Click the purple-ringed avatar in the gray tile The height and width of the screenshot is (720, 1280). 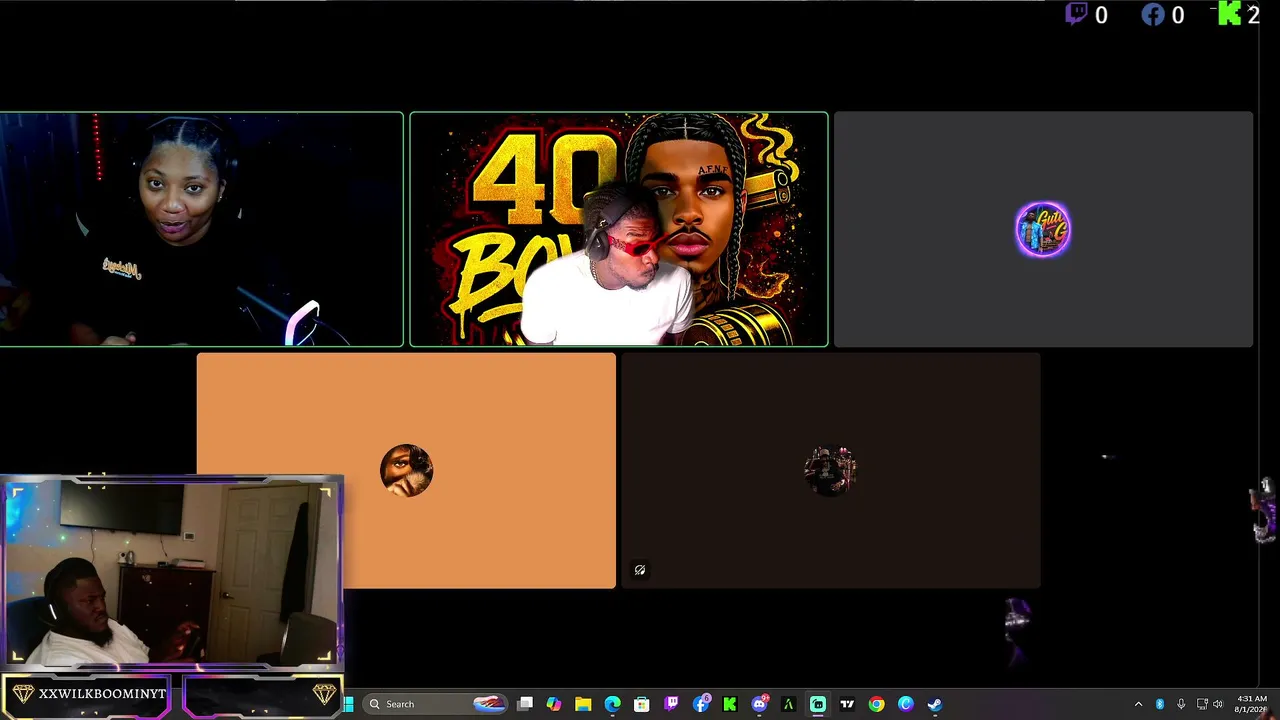click(x=1043, y=229)
